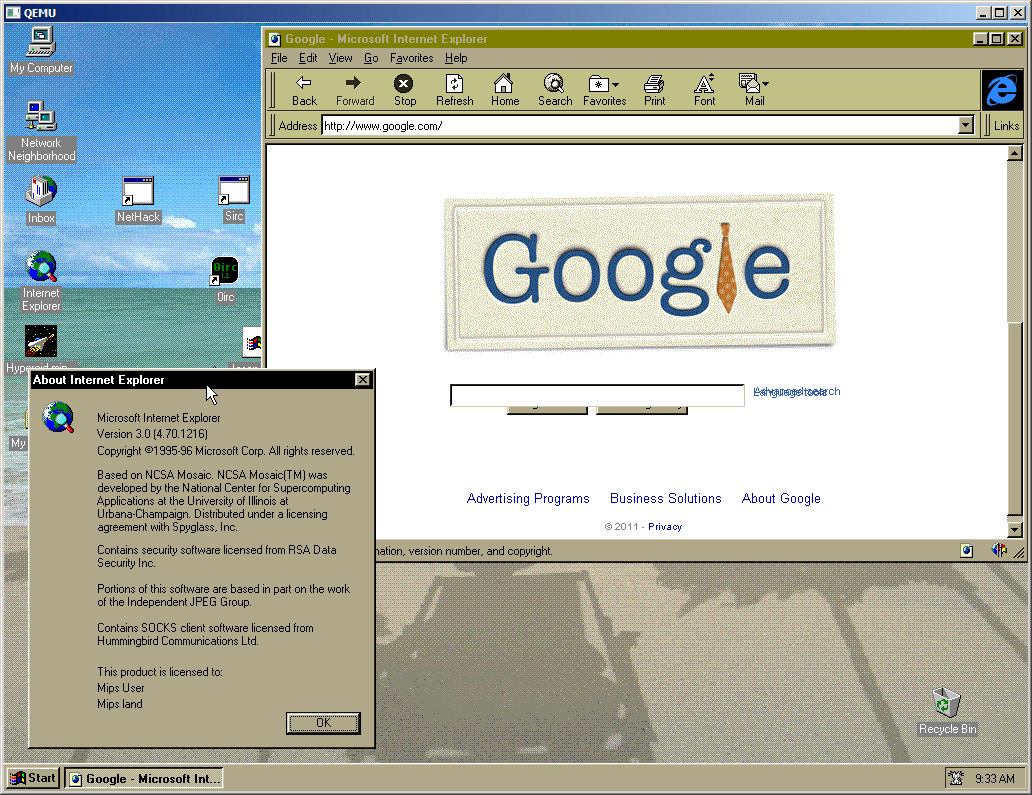Viewport: 1032px width, 795px height.
Task: Open the Favorites menu in menu bar
Action: (x=411, y=58)
